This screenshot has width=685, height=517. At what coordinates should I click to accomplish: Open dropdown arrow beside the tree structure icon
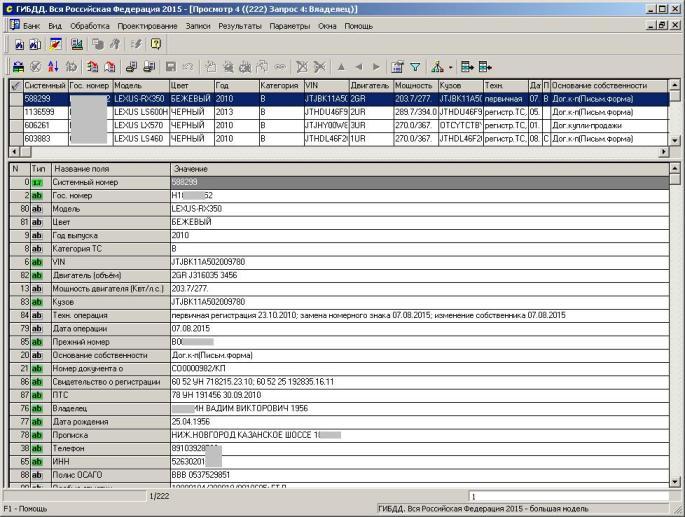point(450,67)
